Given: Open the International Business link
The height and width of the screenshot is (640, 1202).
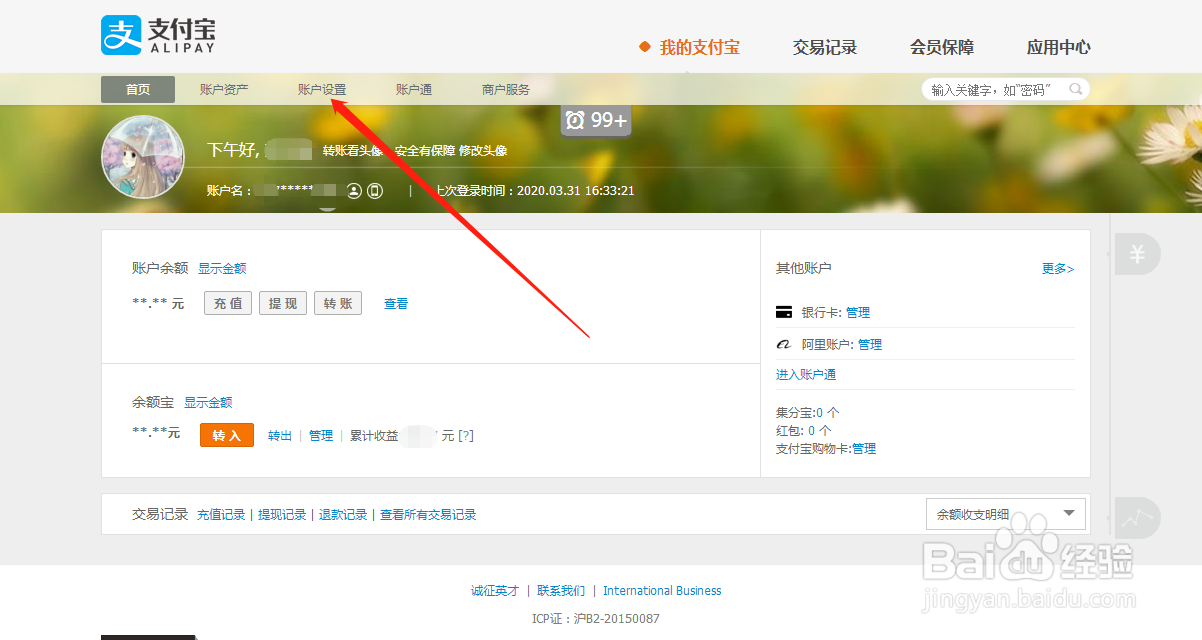Looking at the screenshot, I should click(x=662, y=590).
